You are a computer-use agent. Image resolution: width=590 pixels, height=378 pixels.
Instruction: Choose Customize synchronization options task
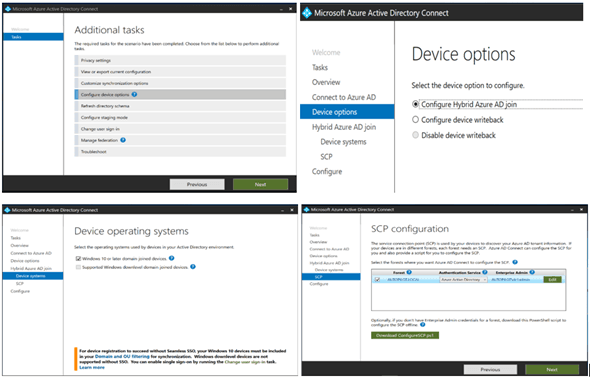point(180,83)
